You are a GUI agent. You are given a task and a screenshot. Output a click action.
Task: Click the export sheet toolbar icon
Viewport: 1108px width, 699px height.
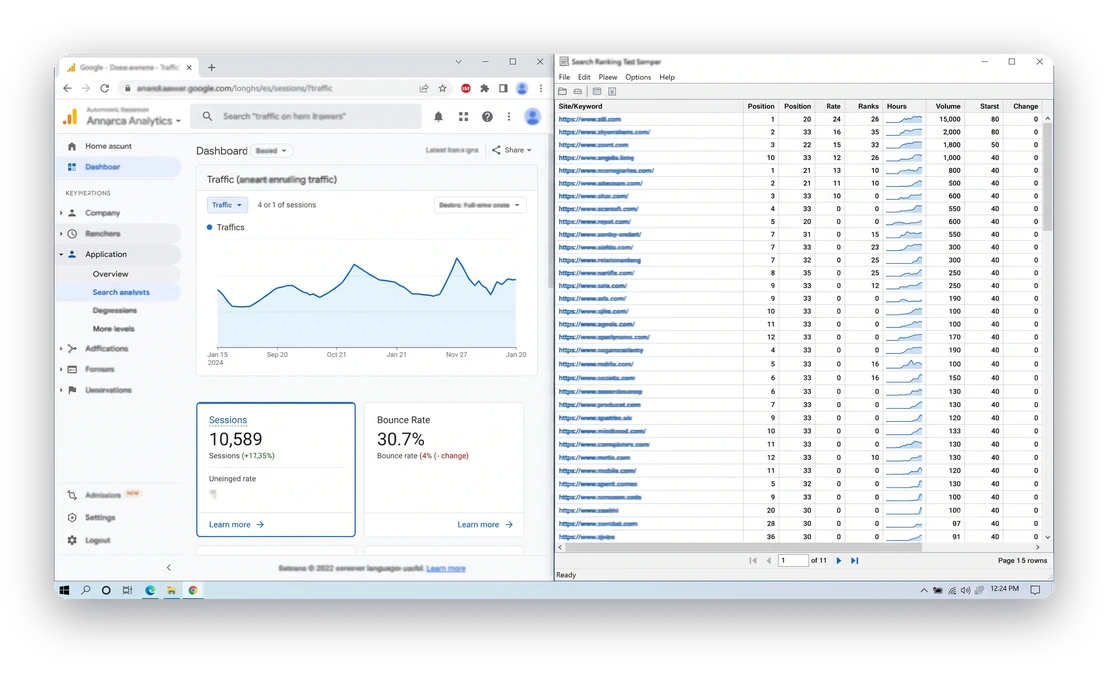pos(612,91)
